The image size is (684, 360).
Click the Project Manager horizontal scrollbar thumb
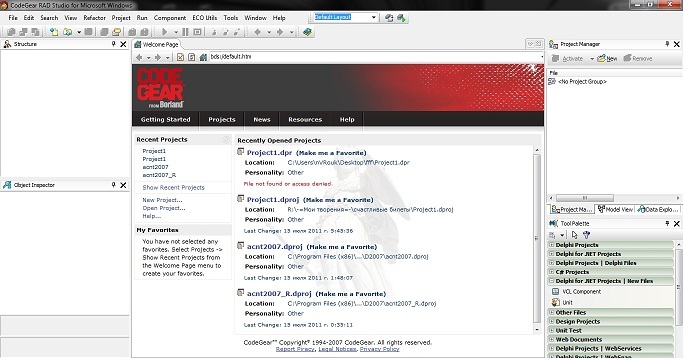point(585,198)
